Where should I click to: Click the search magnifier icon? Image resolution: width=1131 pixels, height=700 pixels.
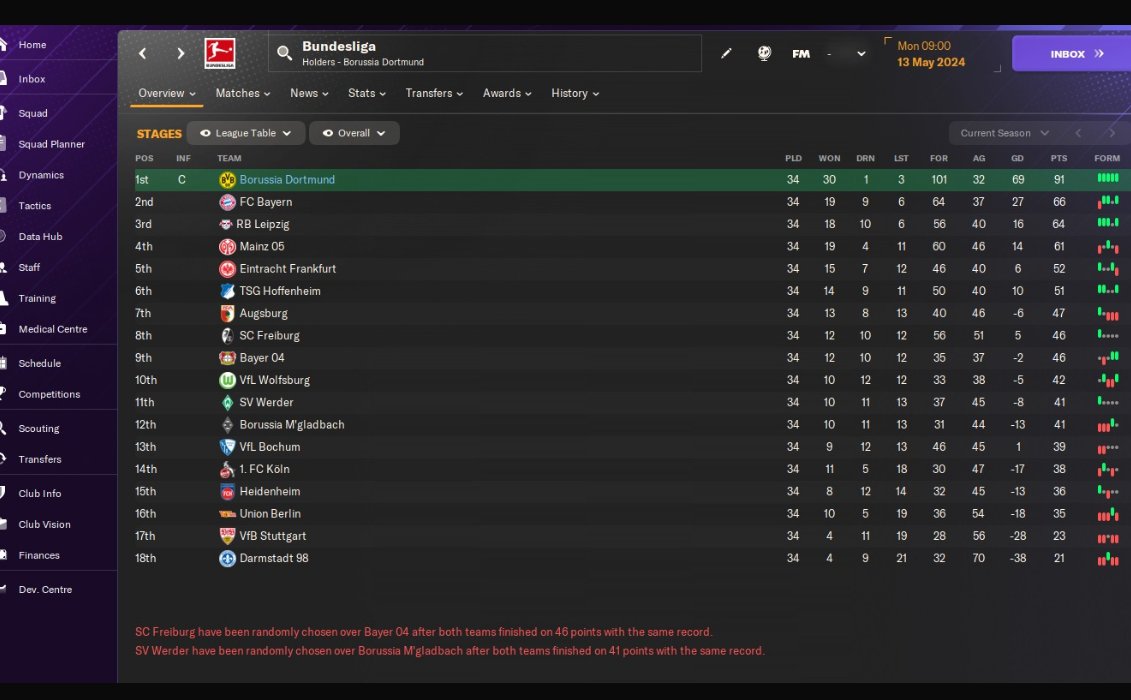[284, 53]
